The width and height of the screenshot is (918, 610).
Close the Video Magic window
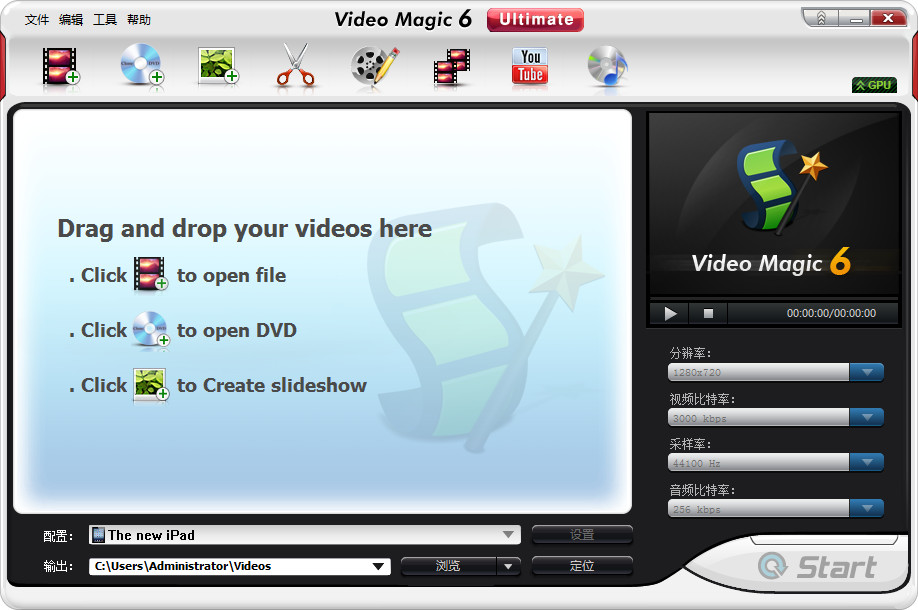click(x=889, y=19)
